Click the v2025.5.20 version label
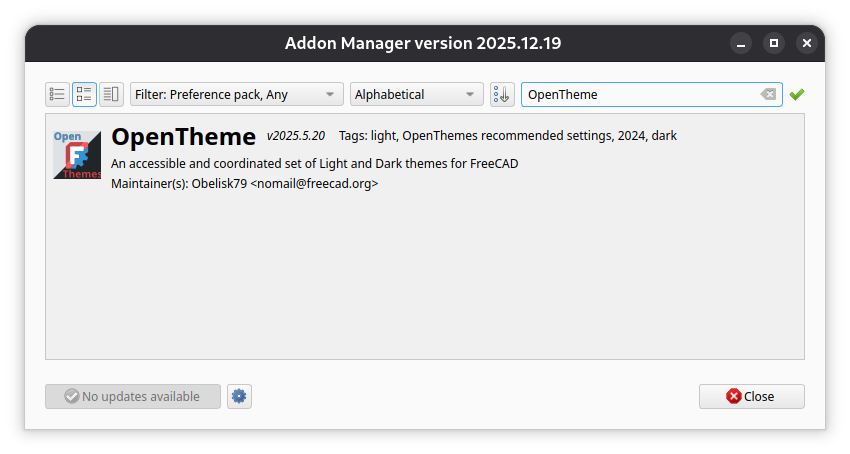 pyautogui.click(x=295, y=135)
